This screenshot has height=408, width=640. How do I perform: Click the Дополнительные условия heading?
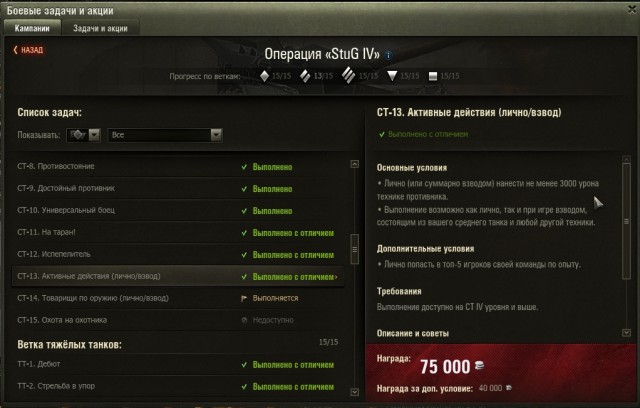425,248
